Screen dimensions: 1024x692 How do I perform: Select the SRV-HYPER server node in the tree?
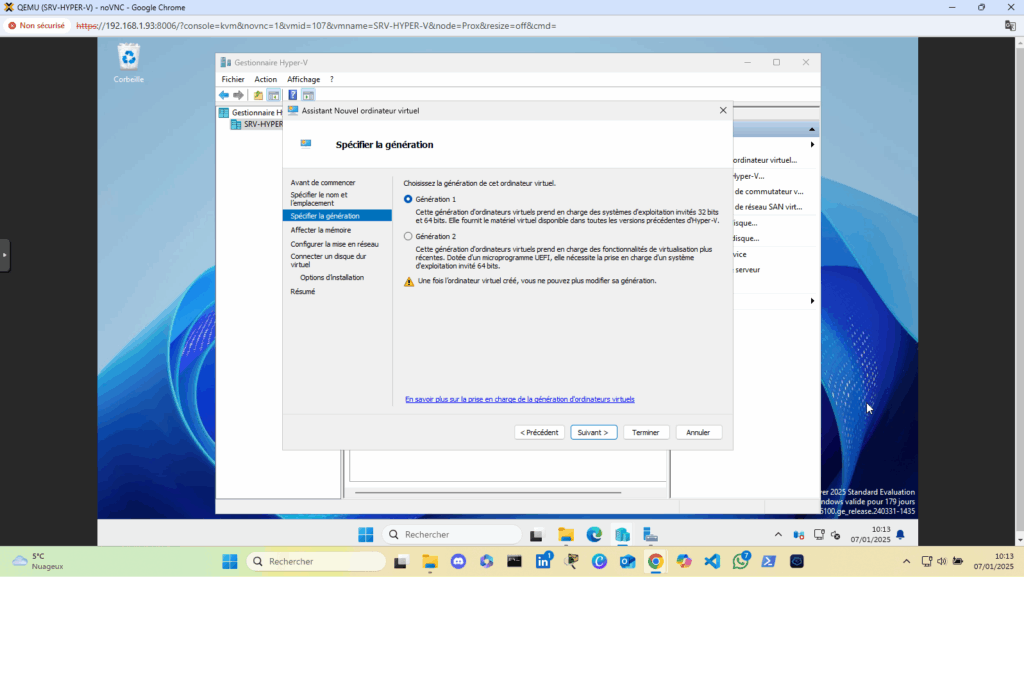point(257,124)
